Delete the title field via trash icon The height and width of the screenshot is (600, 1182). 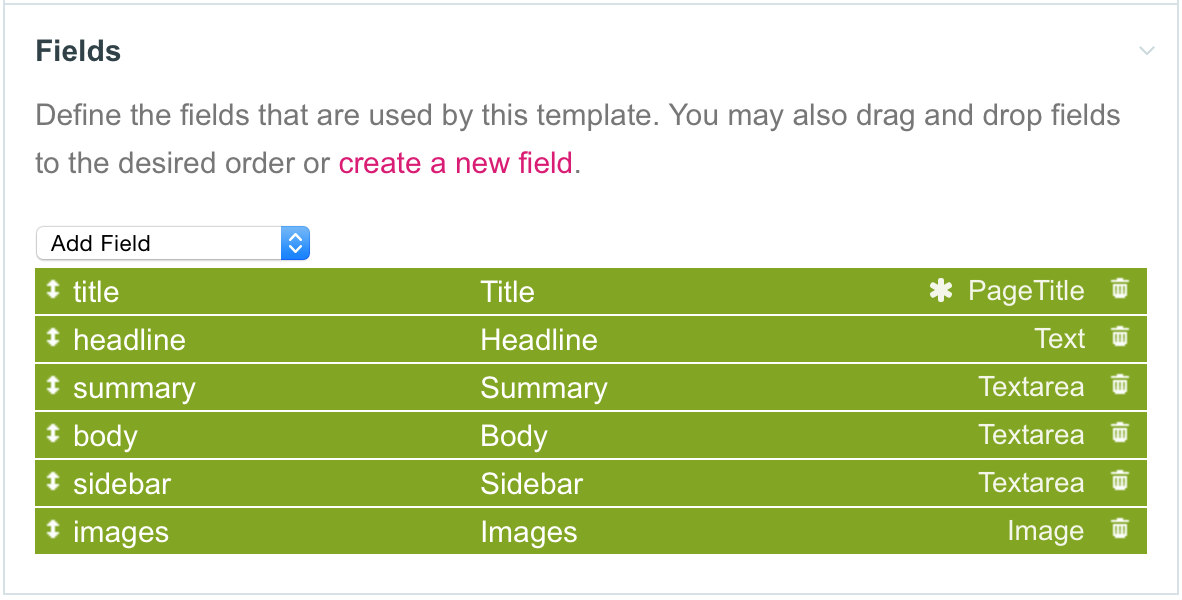(1120, 289)
